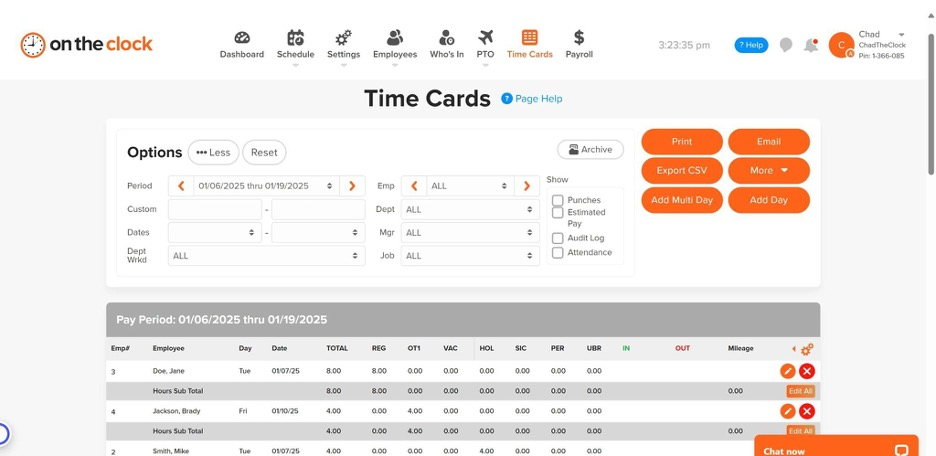936x456 pixels.
Task: Open the Dashboard gauge icon
Action: (x=242, y=38)
